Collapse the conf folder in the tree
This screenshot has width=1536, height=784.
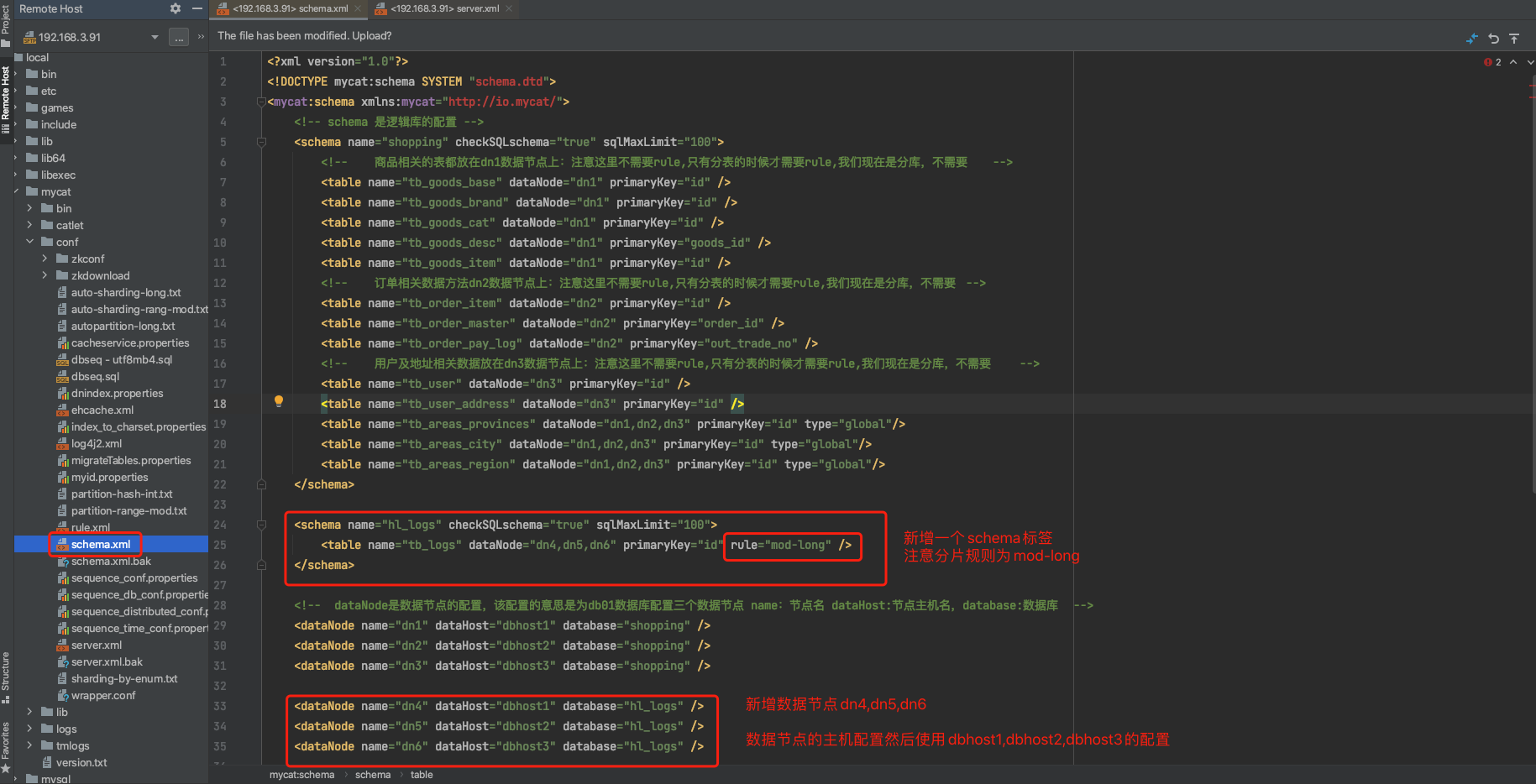[x=30, y=242]
